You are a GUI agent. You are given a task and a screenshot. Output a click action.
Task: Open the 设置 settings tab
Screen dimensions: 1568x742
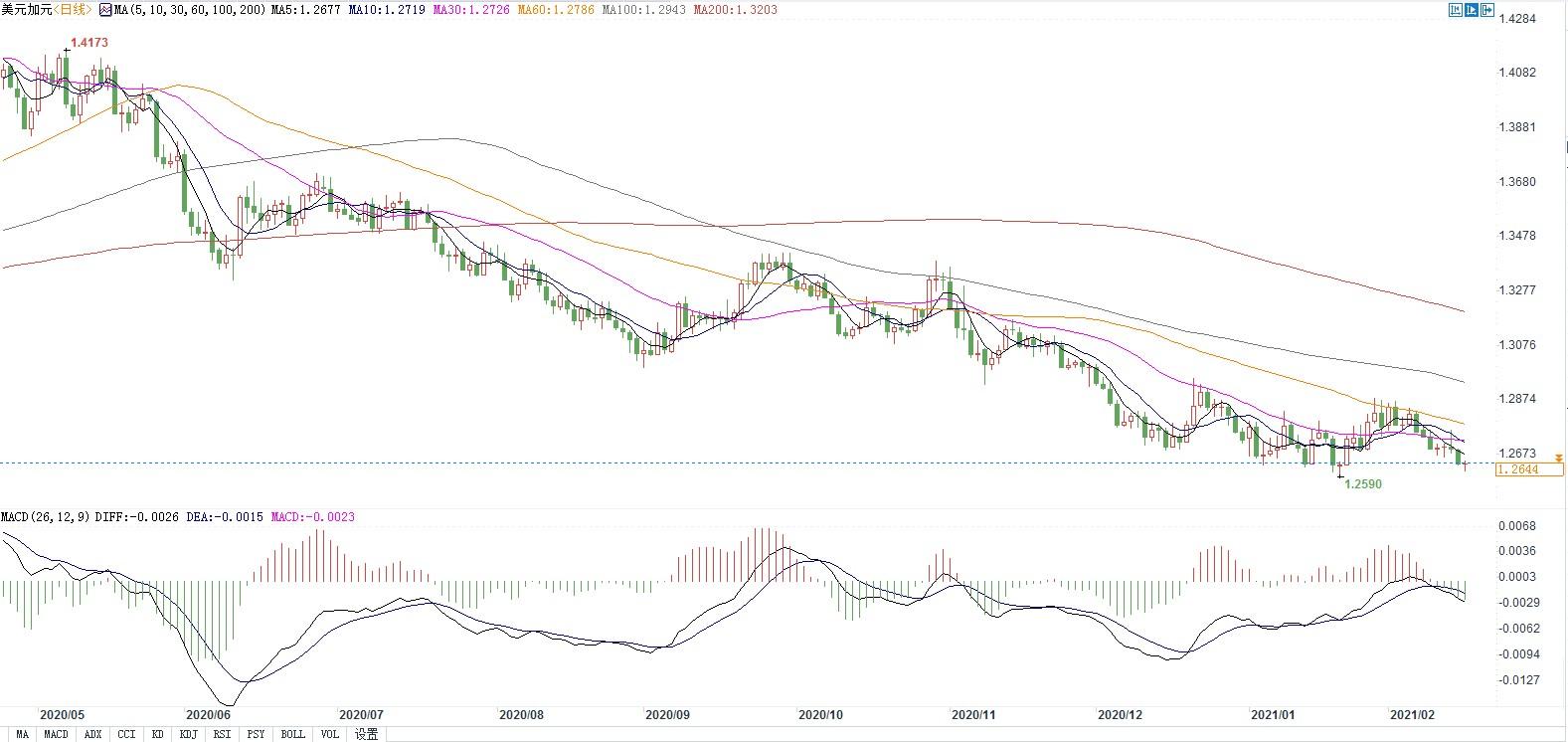pos(367,734)
